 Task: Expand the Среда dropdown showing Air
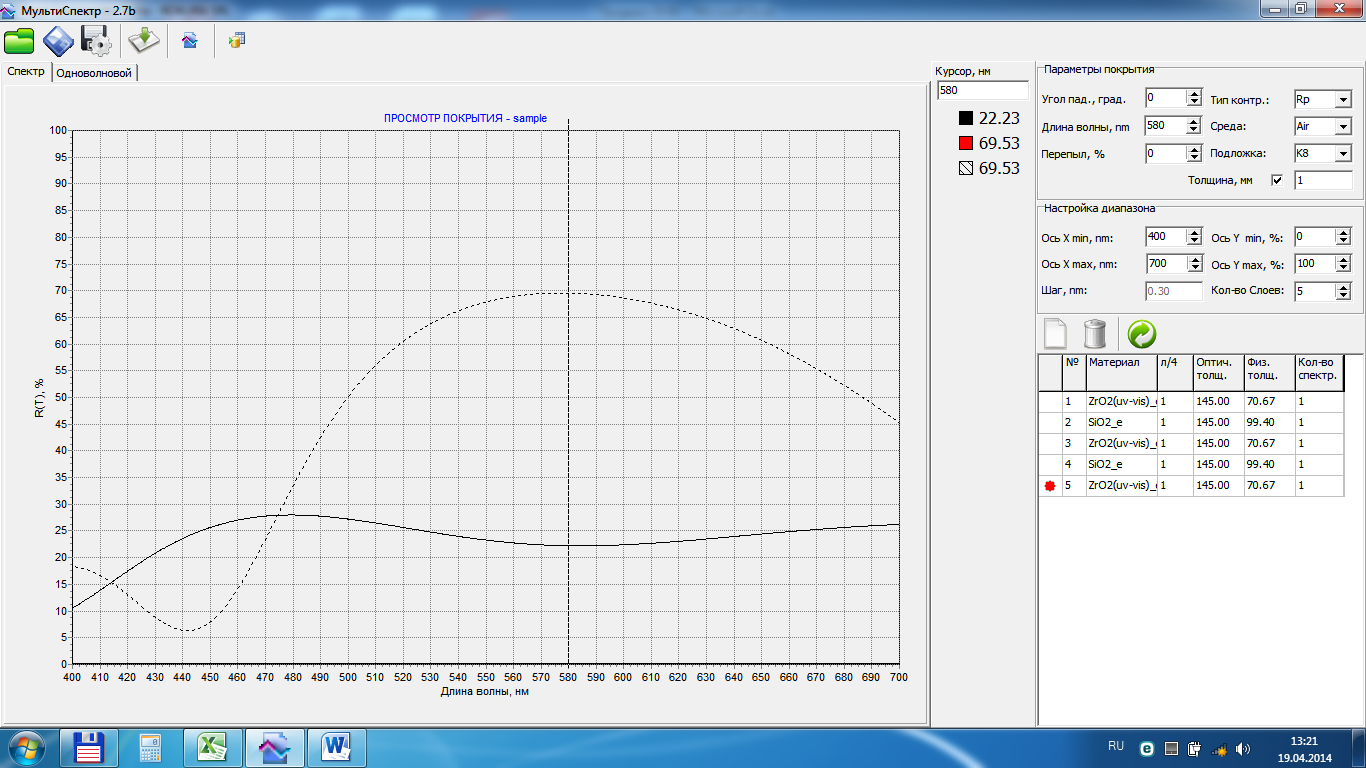click(1342, 127)
